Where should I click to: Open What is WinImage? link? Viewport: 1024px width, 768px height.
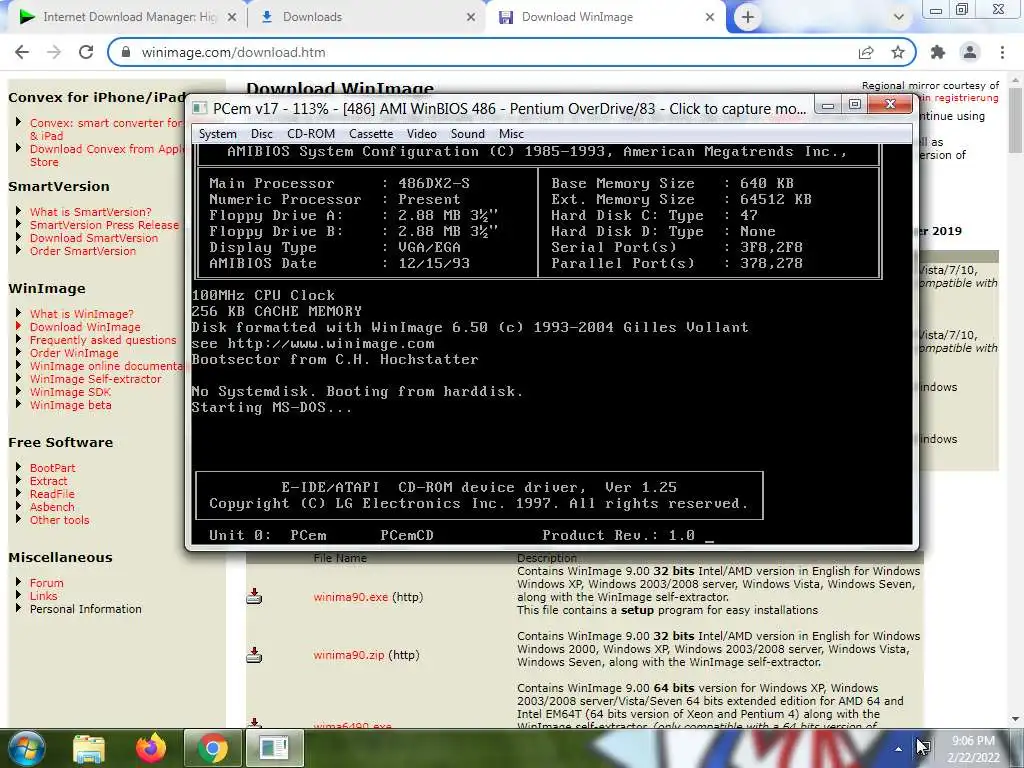coord(81,313)
